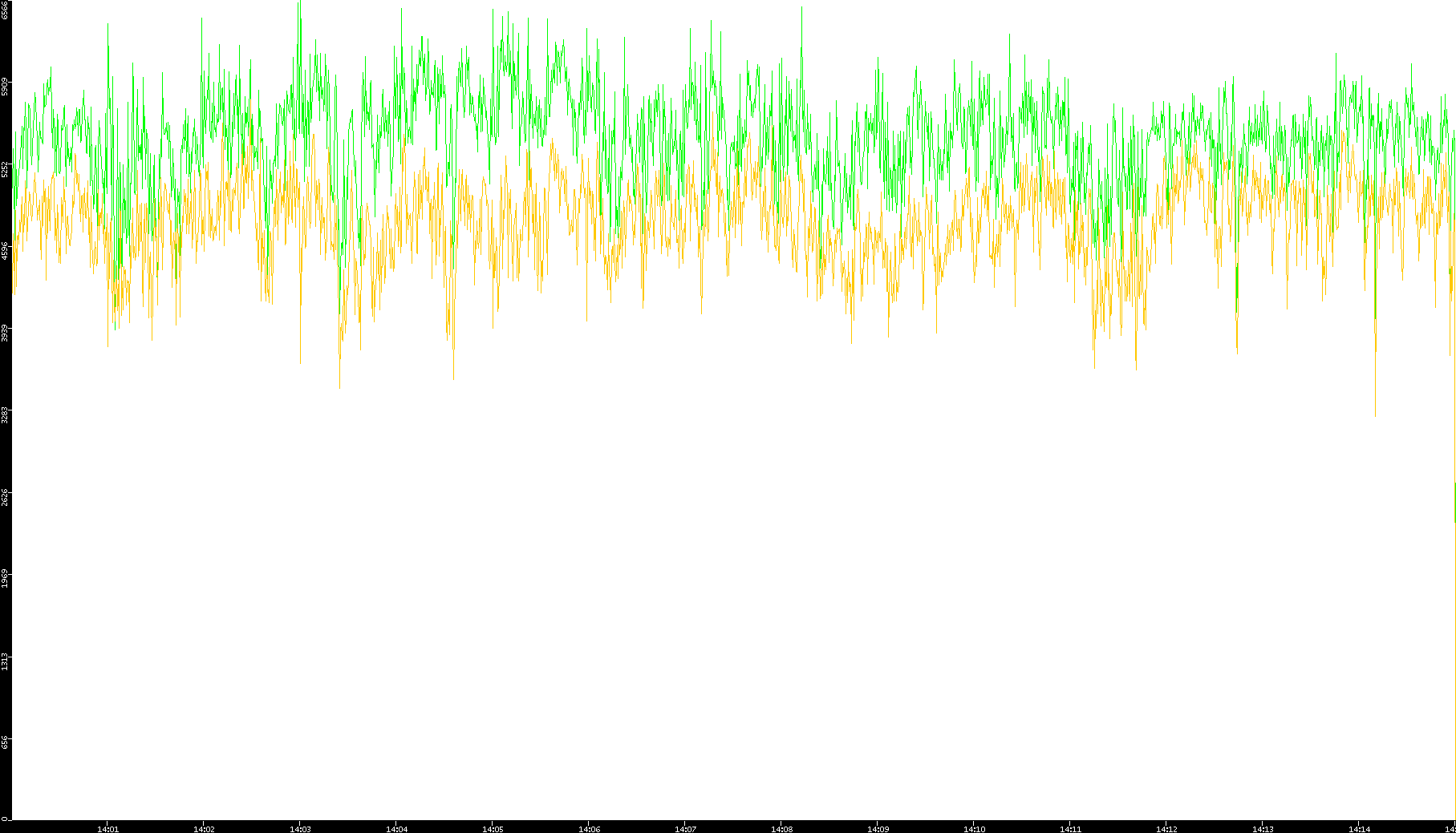Click the 14:05 time label
This screenshot has width=1456, height=833.
coord(493,829)
